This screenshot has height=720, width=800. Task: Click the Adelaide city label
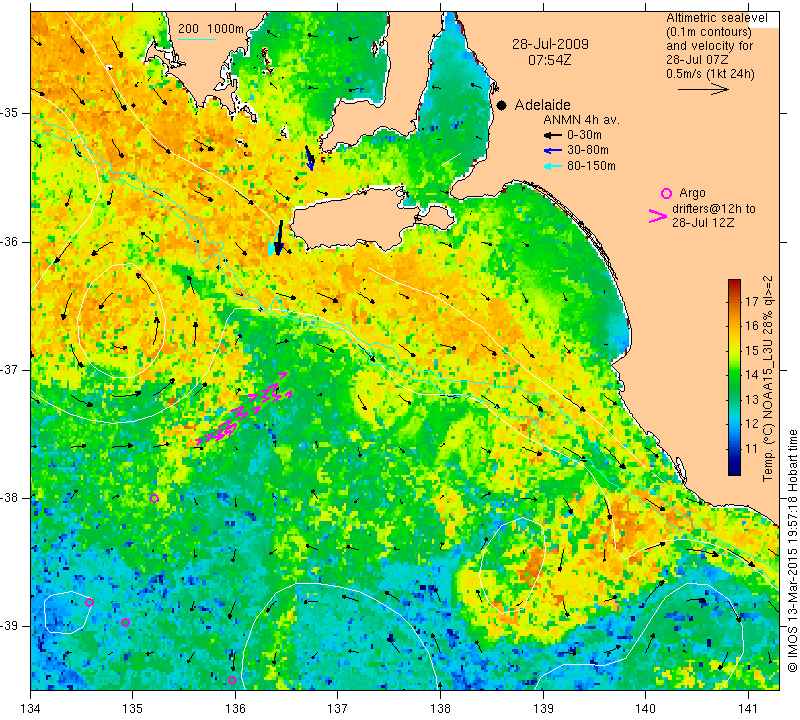point(542,105)
